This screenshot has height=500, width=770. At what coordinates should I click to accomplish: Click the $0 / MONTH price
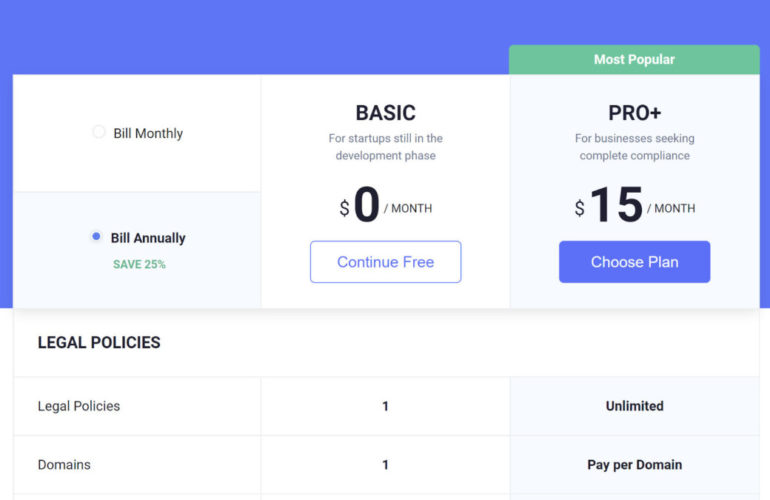[x=385, y=206]
